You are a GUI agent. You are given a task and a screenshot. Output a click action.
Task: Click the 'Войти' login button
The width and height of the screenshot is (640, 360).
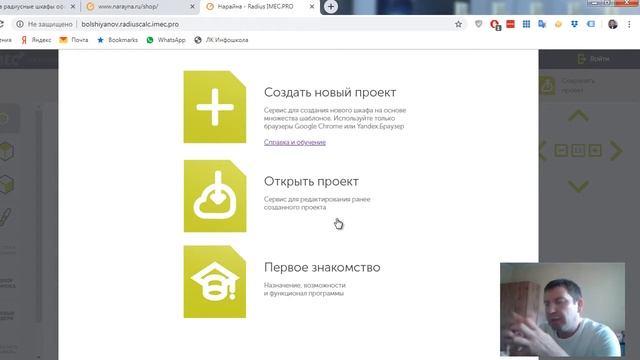point(594,59)
